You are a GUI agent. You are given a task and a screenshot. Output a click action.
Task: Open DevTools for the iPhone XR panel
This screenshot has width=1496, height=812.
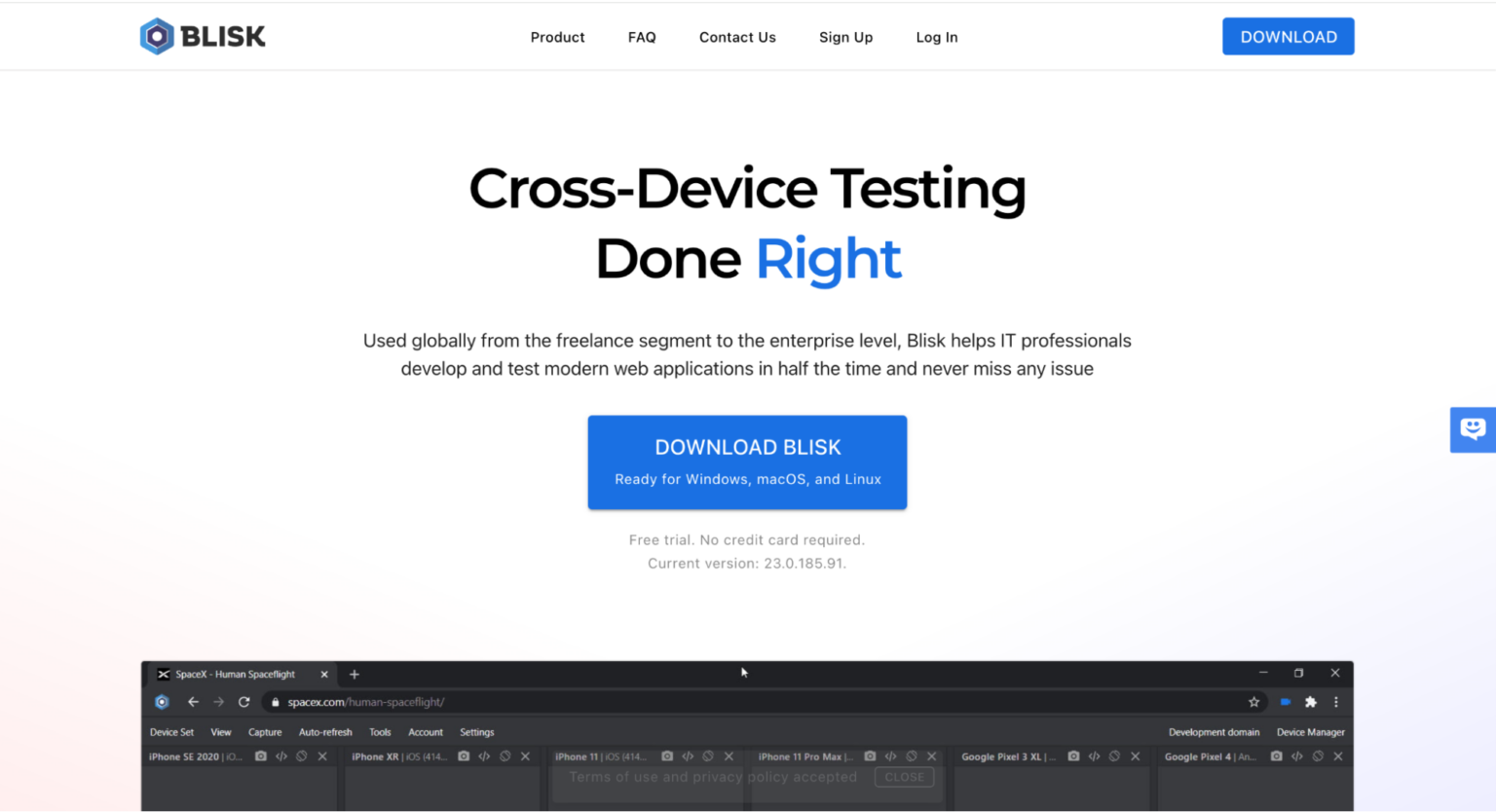click(482, 756)
